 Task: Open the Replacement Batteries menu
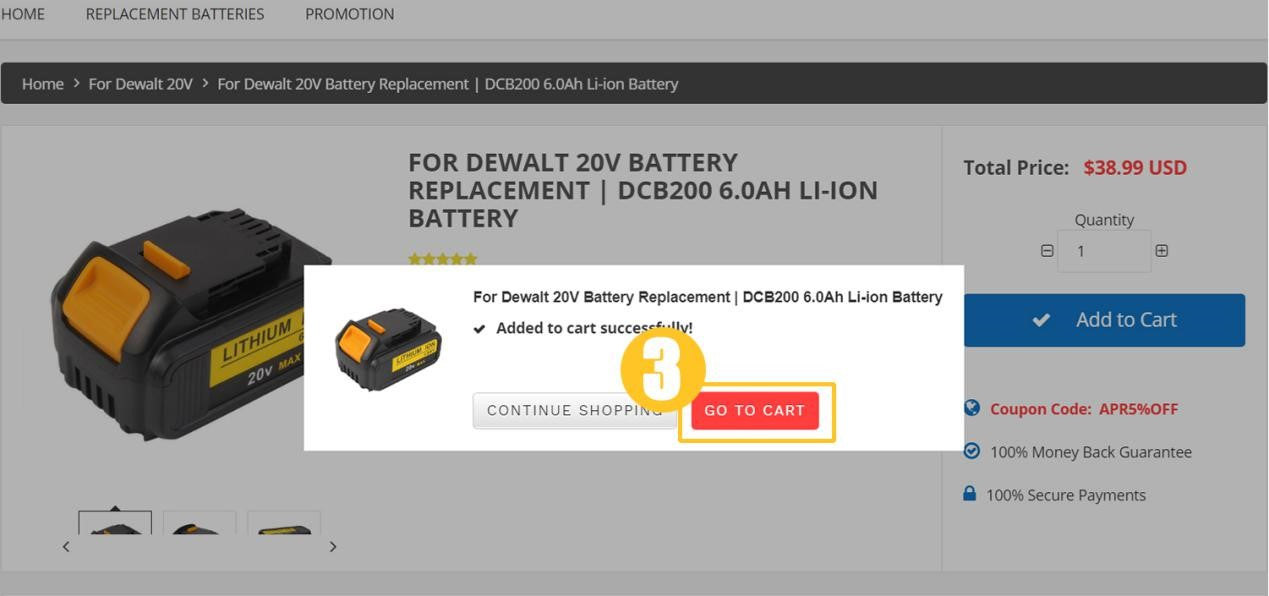pyautogui.click(x=175, y=14)
